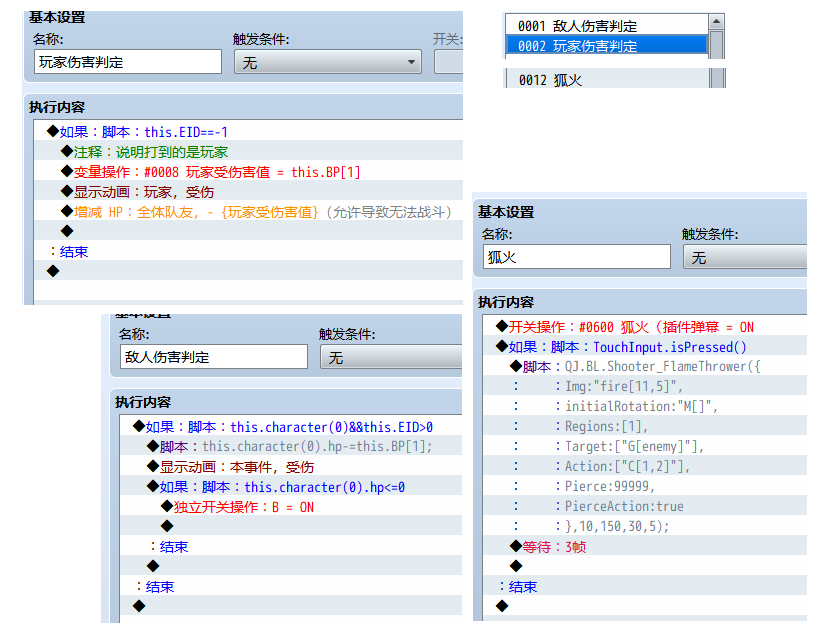Click the list scrollbar up arrow
816x624 pixels.
[716, 22]
